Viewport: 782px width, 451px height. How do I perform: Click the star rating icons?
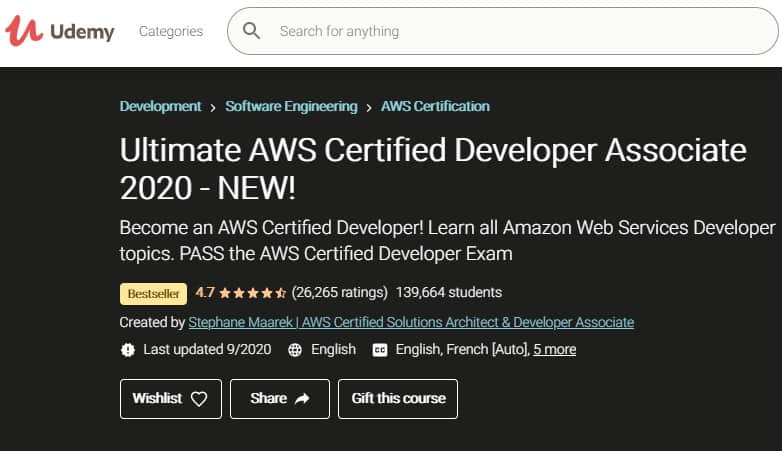(x=253, y=293)
